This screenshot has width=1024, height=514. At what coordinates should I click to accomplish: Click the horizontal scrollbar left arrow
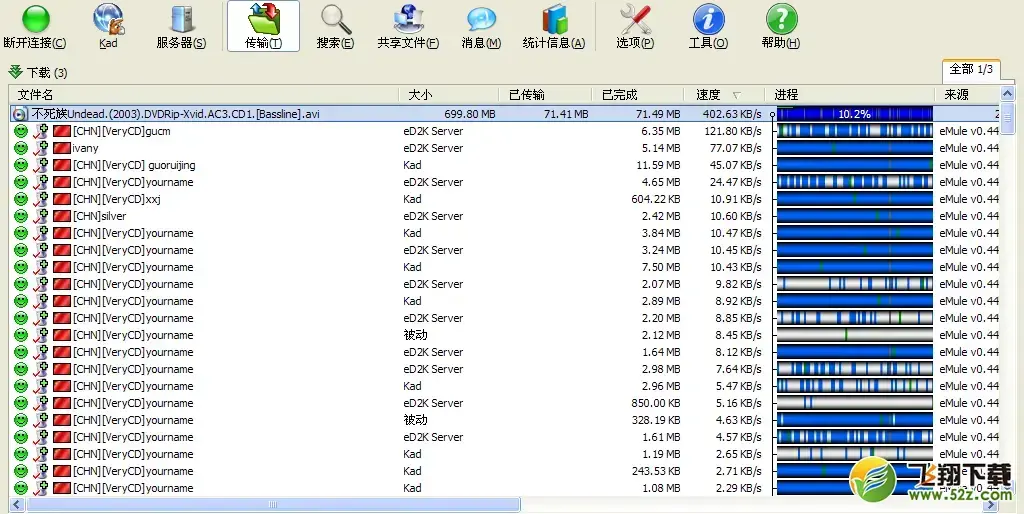(17, 504)
